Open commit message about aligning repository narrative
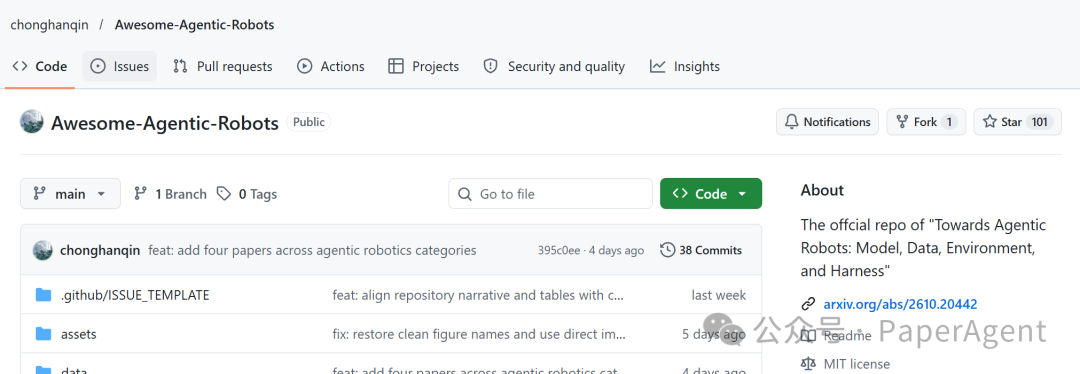1080x374 pixels. point(478,295)
